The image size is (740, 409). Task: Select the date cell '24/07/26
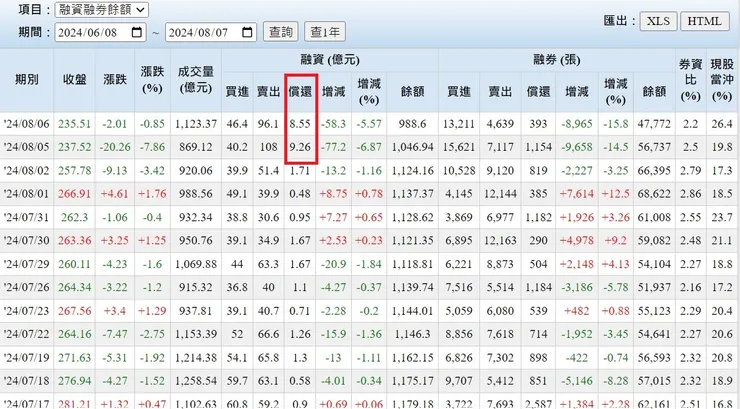coord(26,287)
